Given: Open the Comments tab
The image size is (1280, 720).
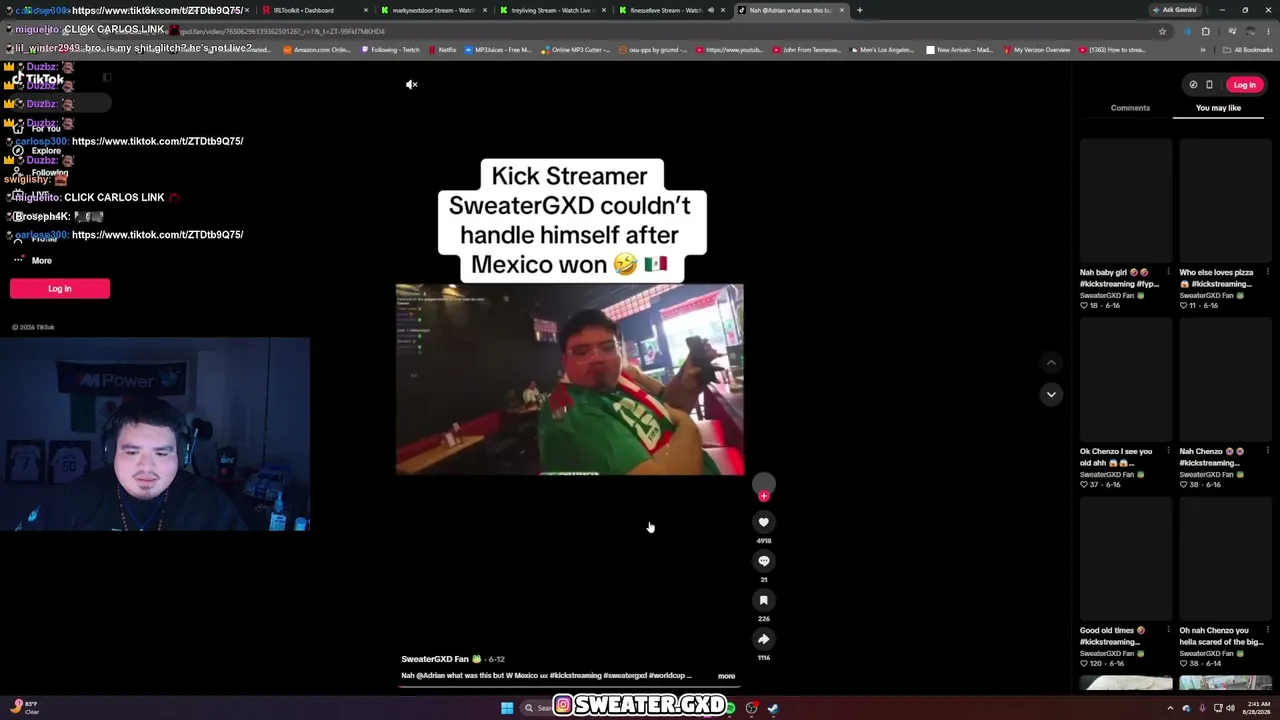Looking at the screenshot, I should point(1130,108).
